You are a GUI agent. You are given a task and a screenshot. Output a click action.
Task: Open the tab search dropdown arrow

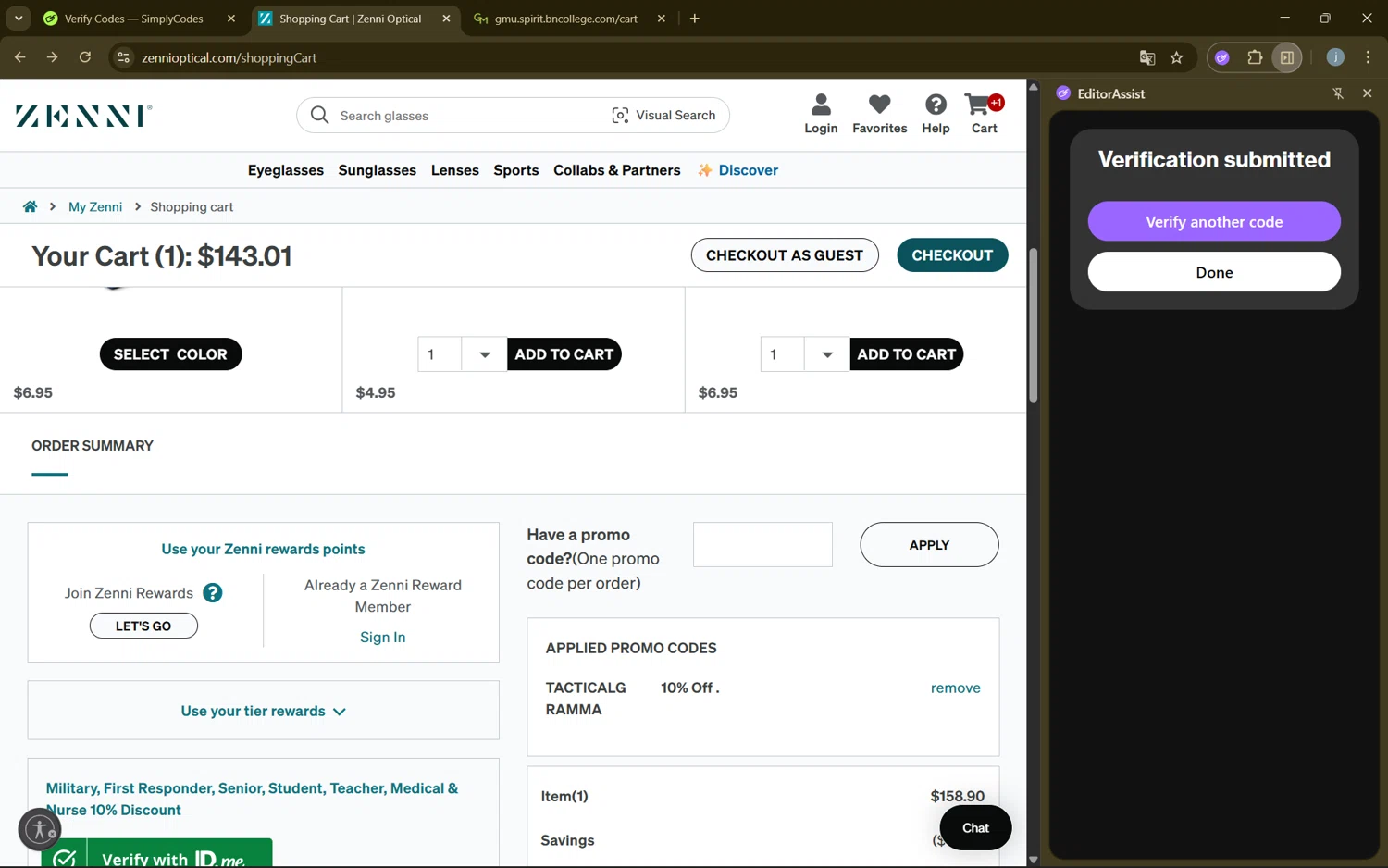pos(19,19)
